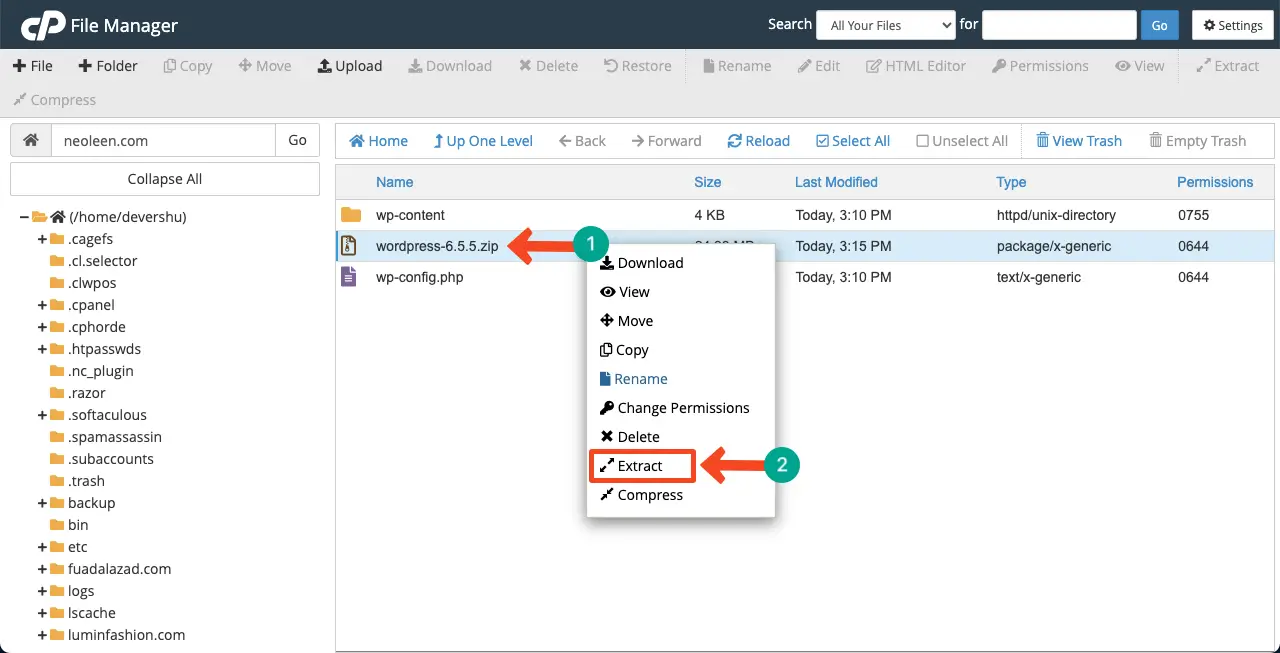Click the search text field
The image size is (1280, 653).
click(1059, 25)
